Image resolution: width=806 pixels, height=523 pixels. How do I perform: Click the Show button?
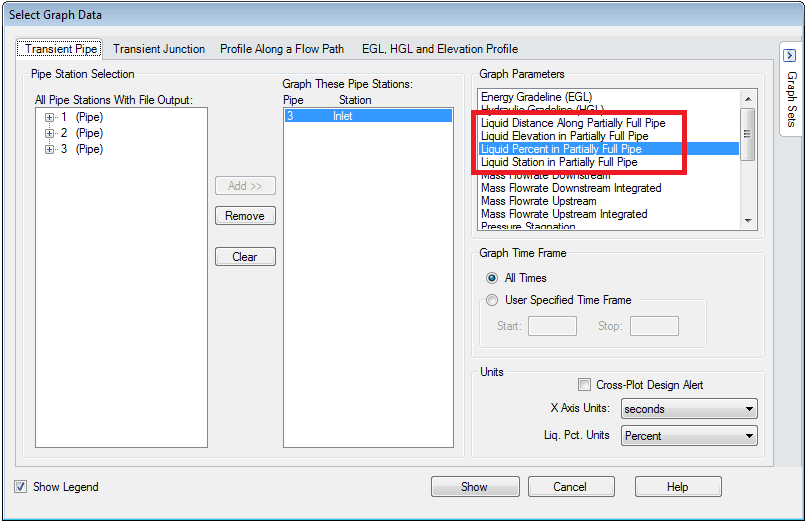(475, 486)
